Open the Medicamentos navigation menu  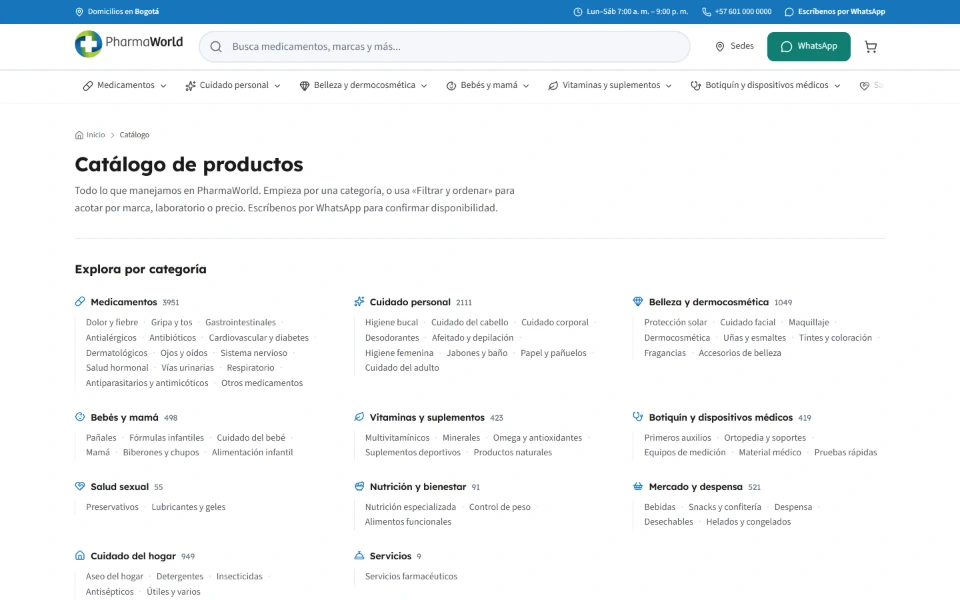click(125, 86)
